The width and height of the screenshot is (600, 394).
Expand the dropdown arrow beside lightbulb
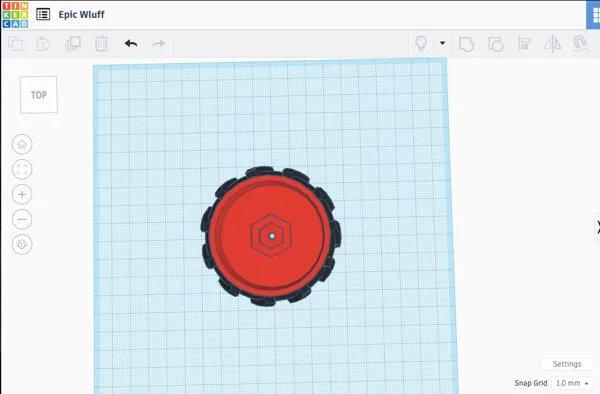pos(442,43)
